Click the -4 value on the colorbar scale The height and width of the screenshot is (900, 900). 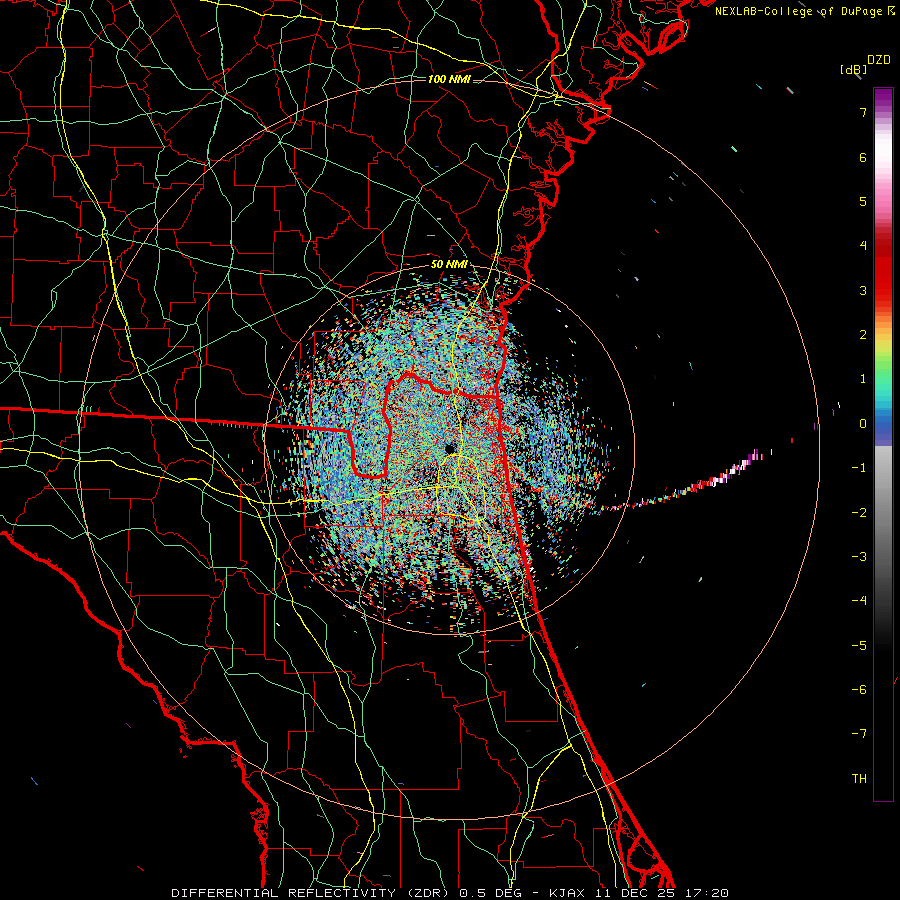tap(859, 601)
